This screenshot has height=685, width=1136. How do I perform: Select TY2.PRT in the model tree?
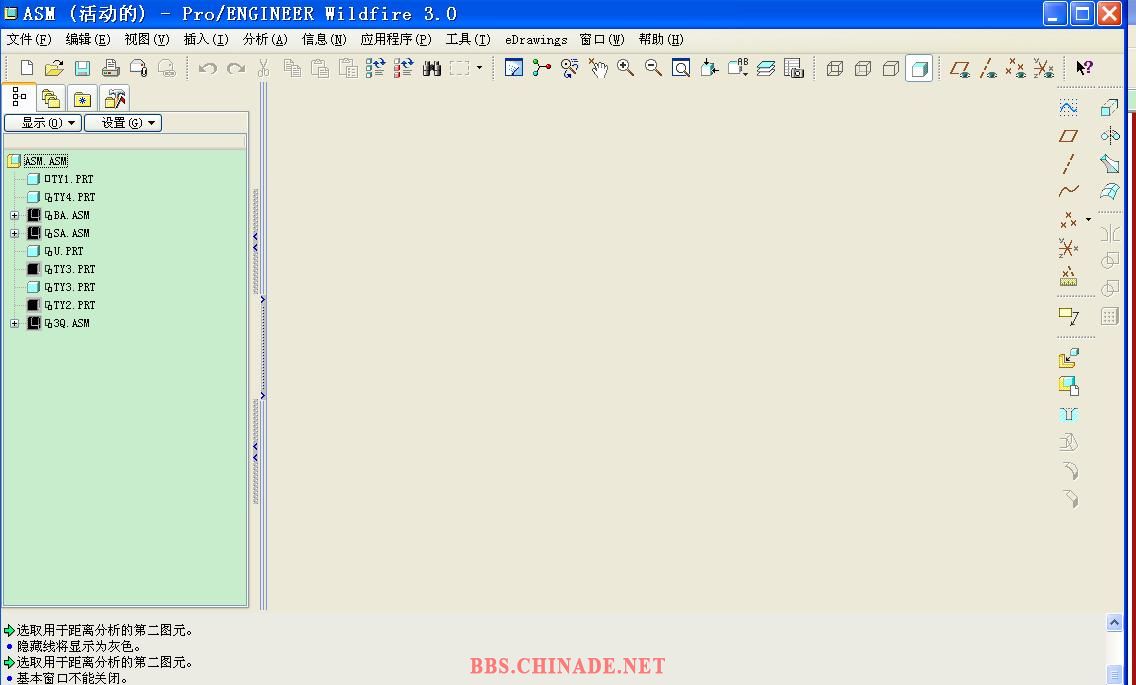pos(70,305)
